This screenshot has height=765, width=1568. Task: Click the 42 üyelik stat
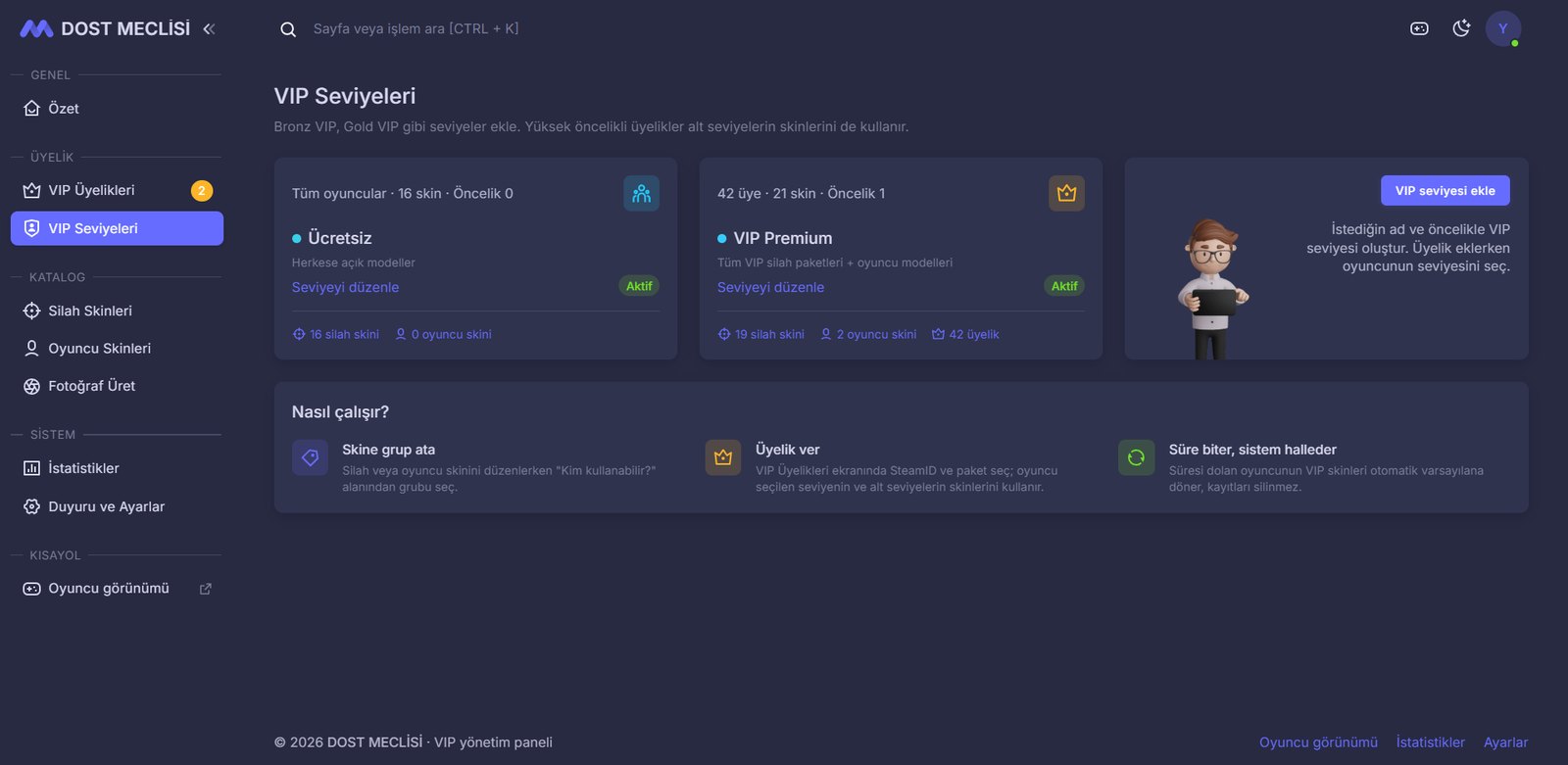click(965, 334)
